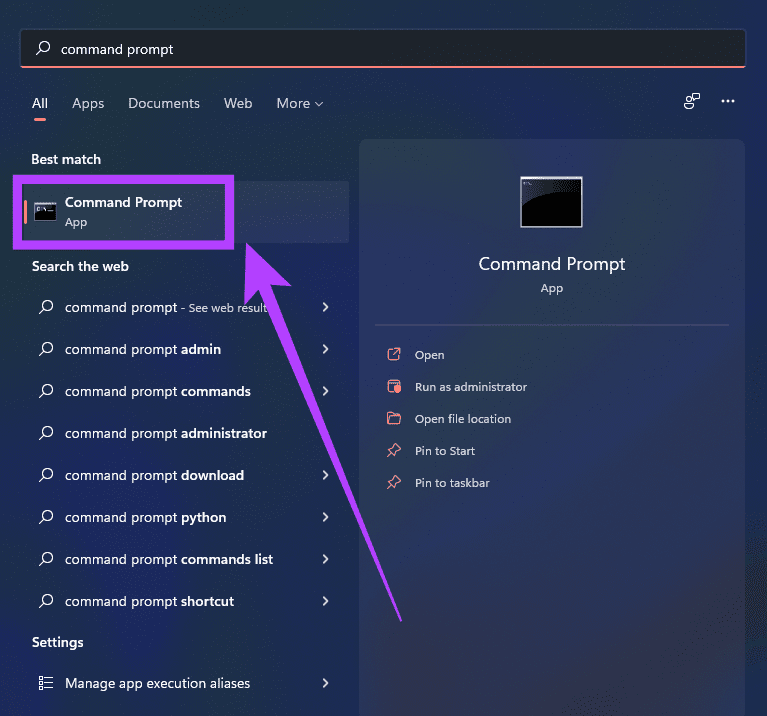Expand arrow next to 'command prompt python'

[x=325, y=517]
